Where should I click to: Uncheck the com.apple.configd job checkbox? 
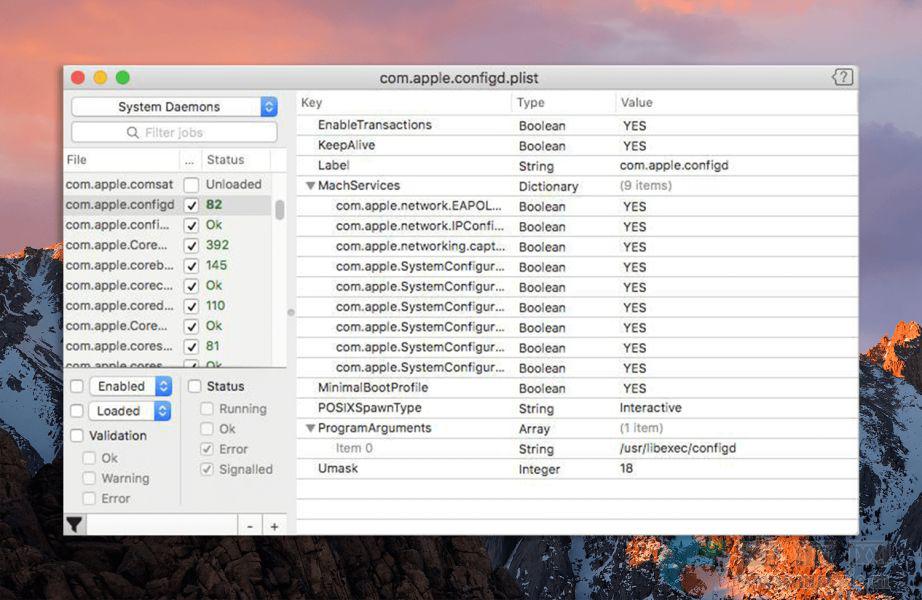(x=191, y=205)
